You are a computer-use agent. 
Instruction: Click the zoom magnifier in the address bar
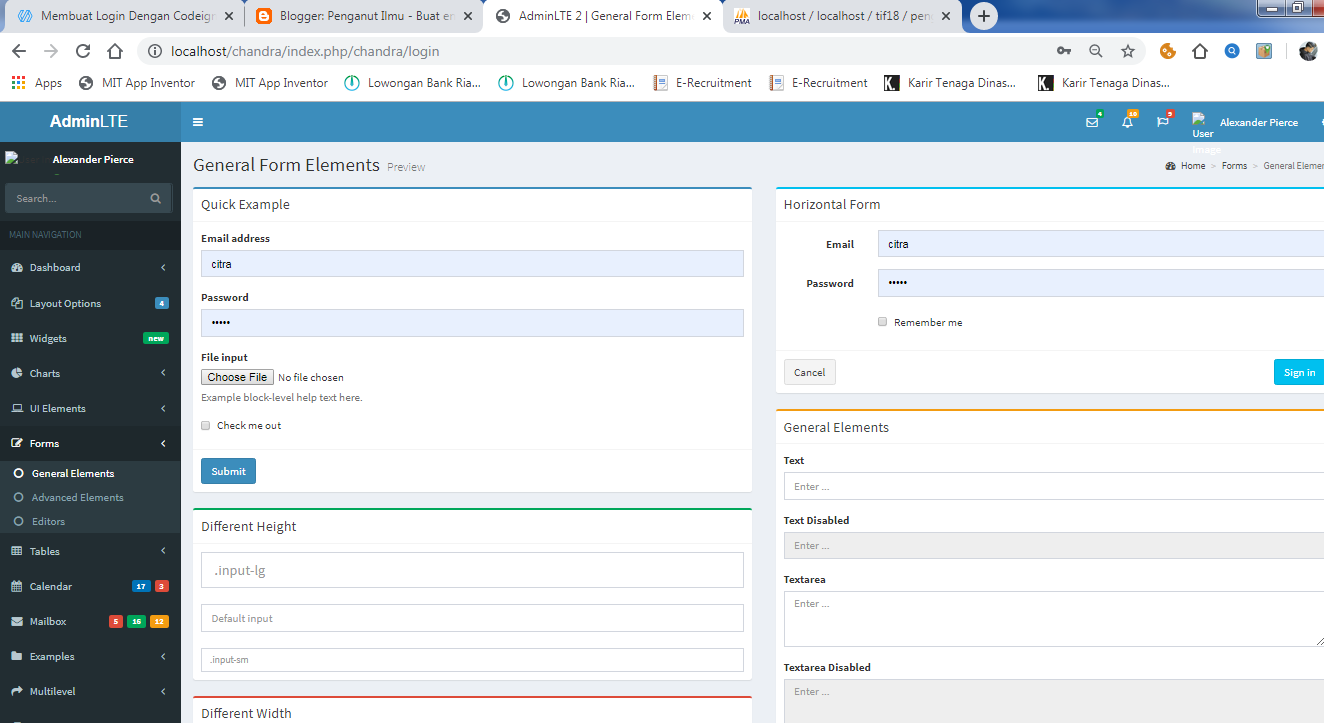click(1096, 51)
